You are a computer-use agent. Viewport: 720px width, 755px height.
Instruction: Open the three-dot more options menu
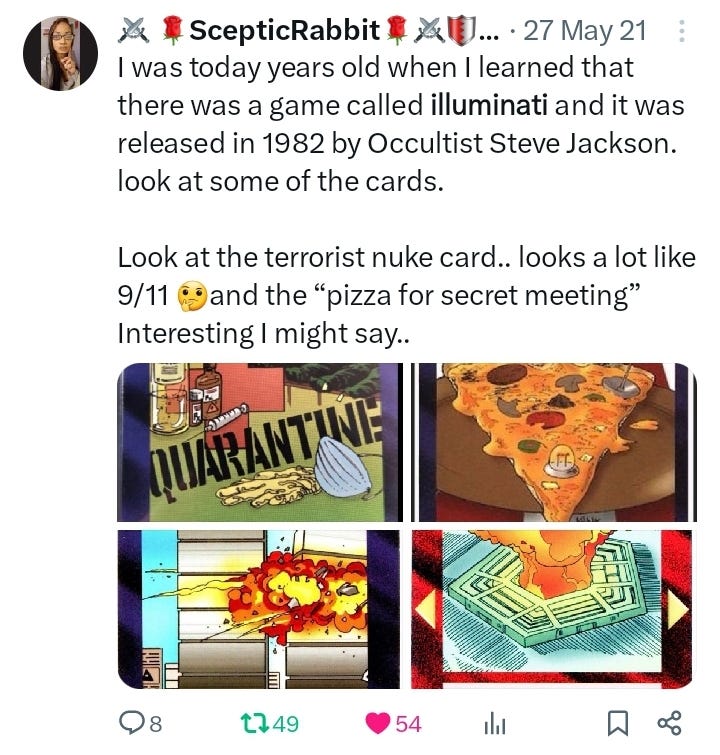681,31
